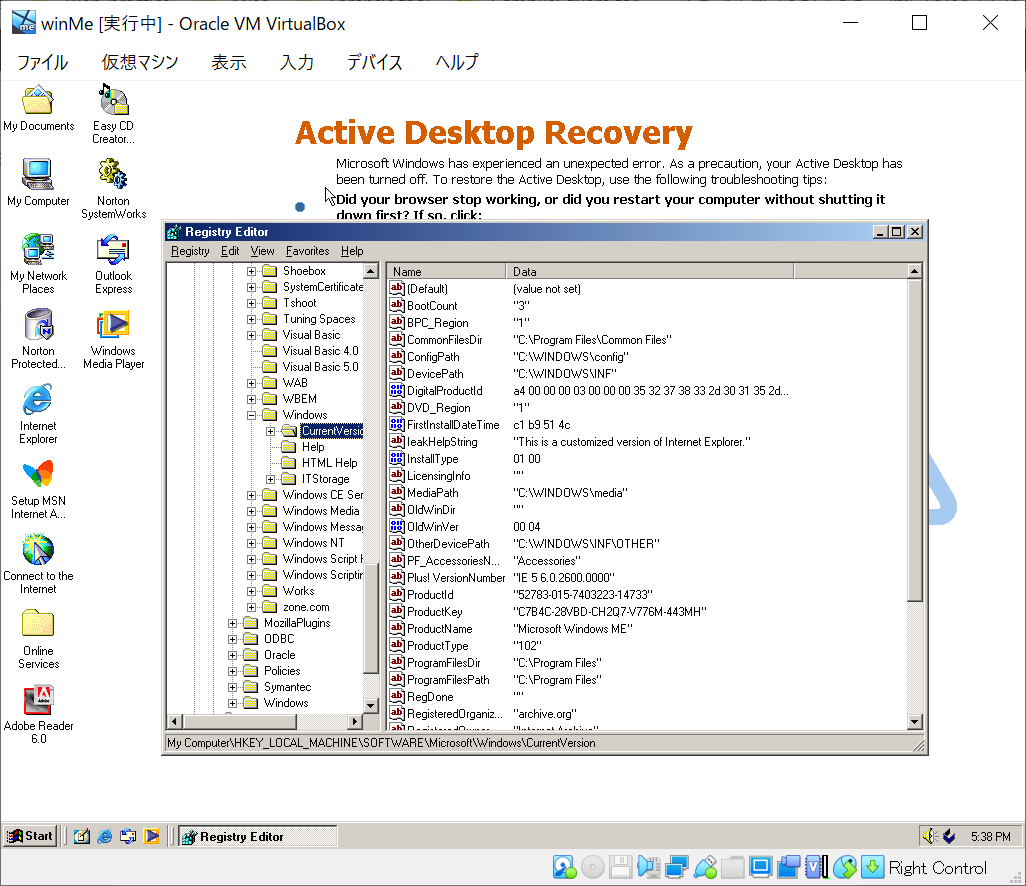
Task: Select the ProductName registry value
Action: (440, 629)
